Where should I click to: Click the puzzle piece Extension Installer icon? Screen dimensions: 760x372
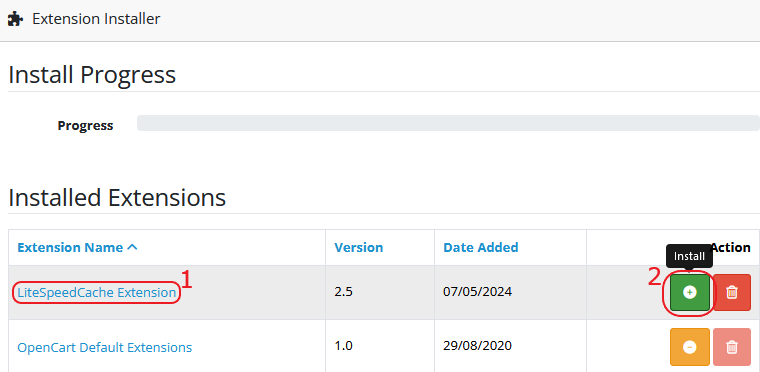point(16,19)
